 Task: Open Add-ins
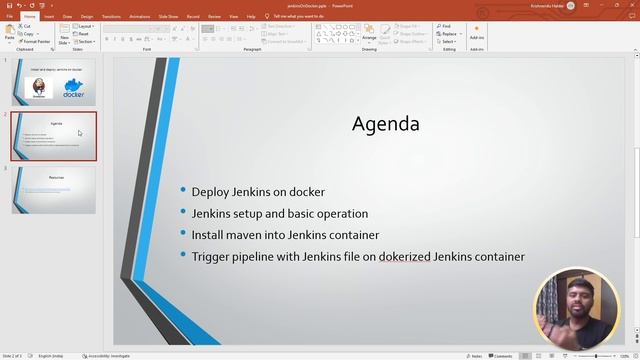[476, 33]
